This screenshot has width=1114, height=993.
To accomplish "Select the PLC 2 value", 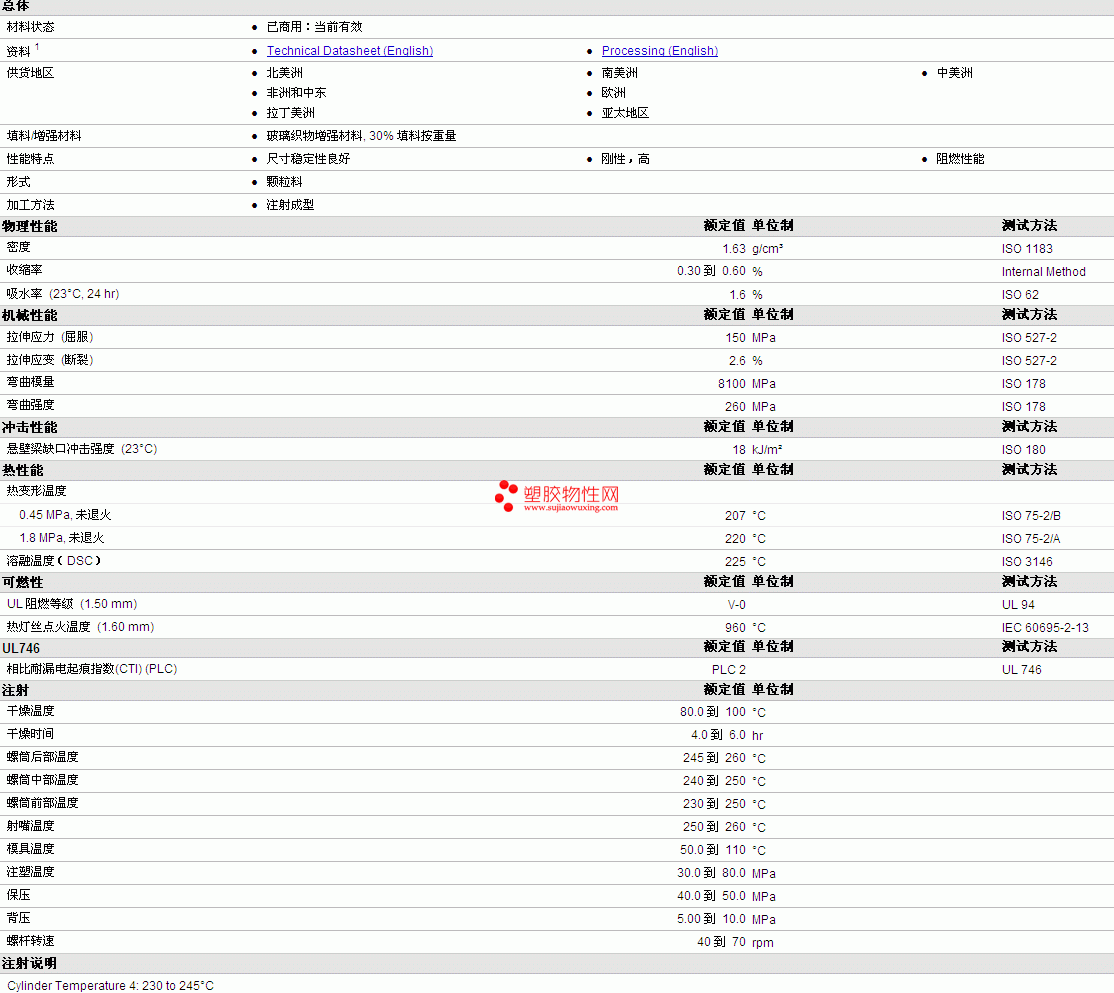I will (x=729, y=669).
